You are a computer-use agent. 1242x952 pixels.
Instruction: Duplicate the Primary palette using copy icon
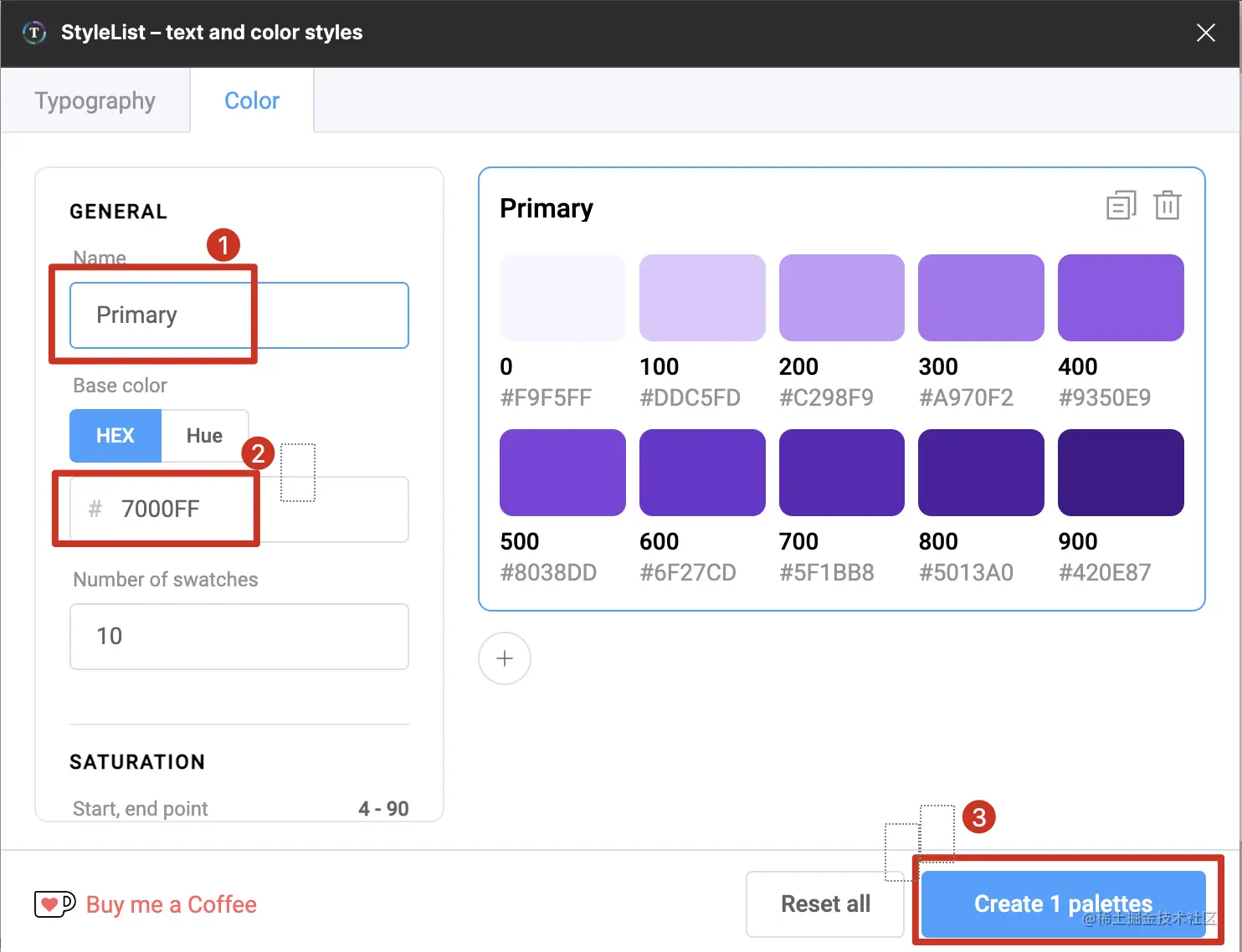click(x=1121, y=205)
